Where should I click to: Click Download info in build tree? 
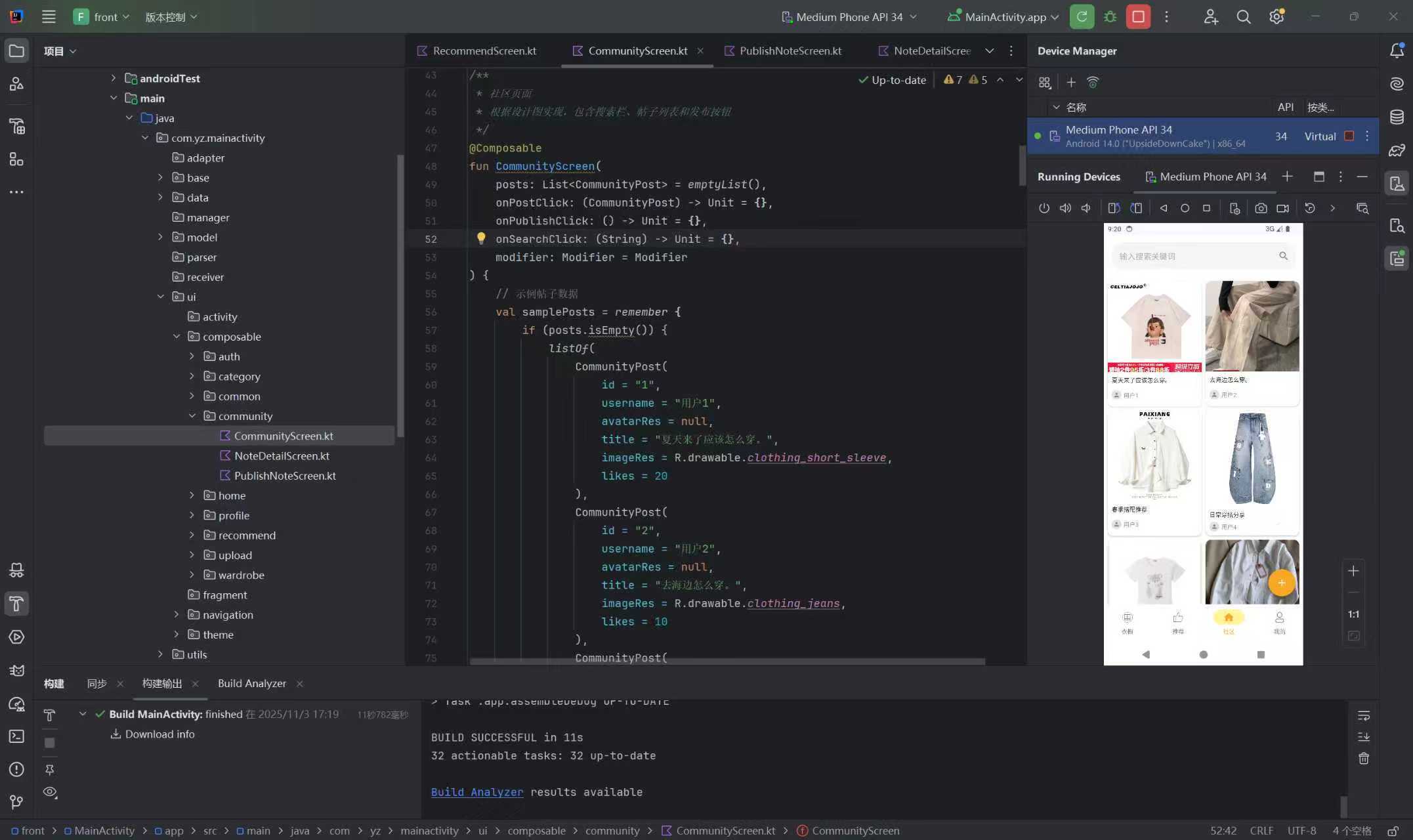[159, 734]
